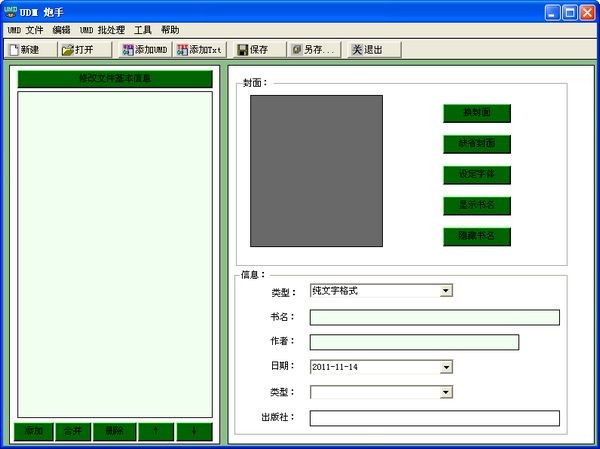Maximize the UMD 炮手 window
This screenshot has height=449, width=600.
570,13
